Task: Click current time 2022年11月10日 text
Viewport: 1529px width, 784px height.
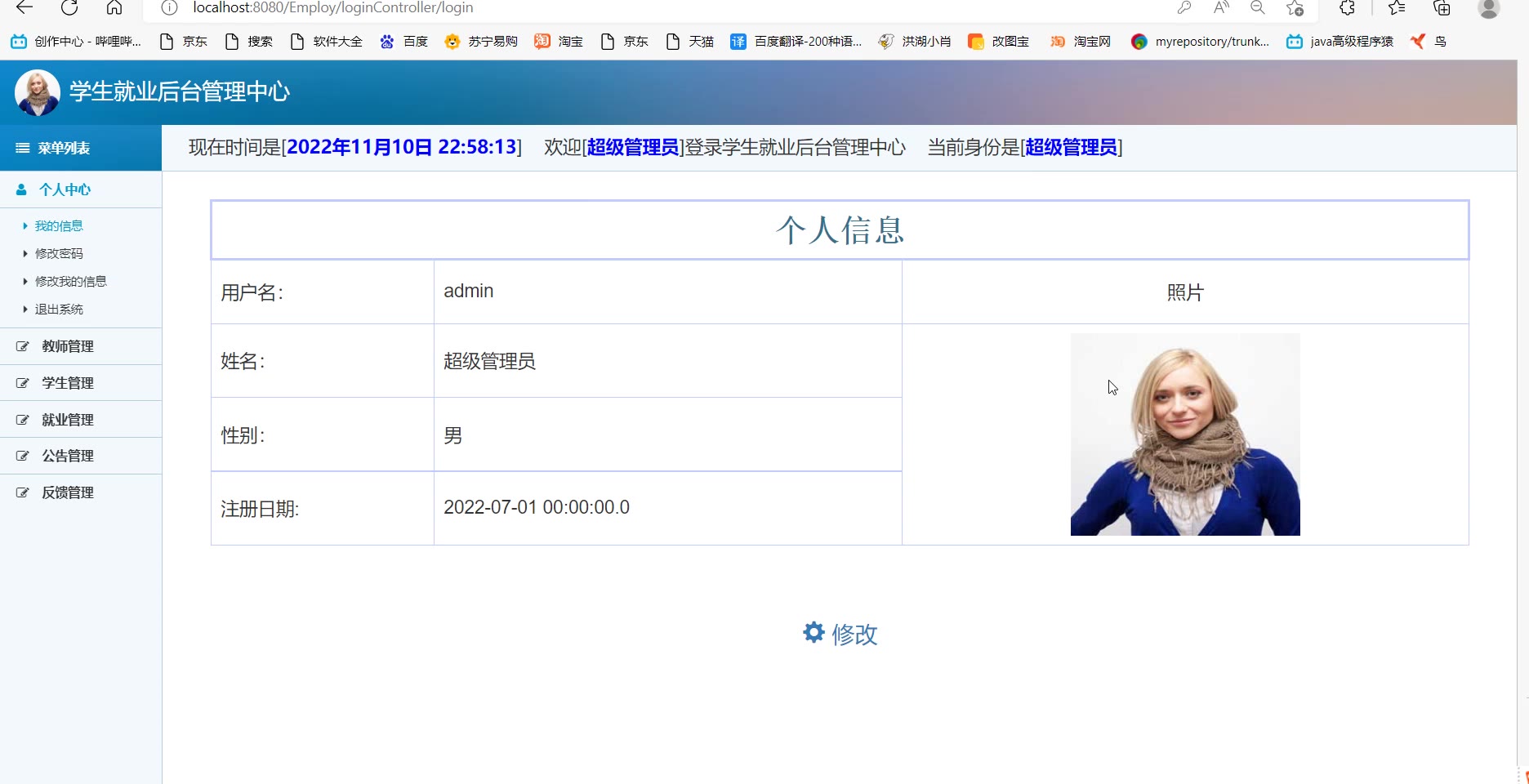Action: [x=402, y=147]
